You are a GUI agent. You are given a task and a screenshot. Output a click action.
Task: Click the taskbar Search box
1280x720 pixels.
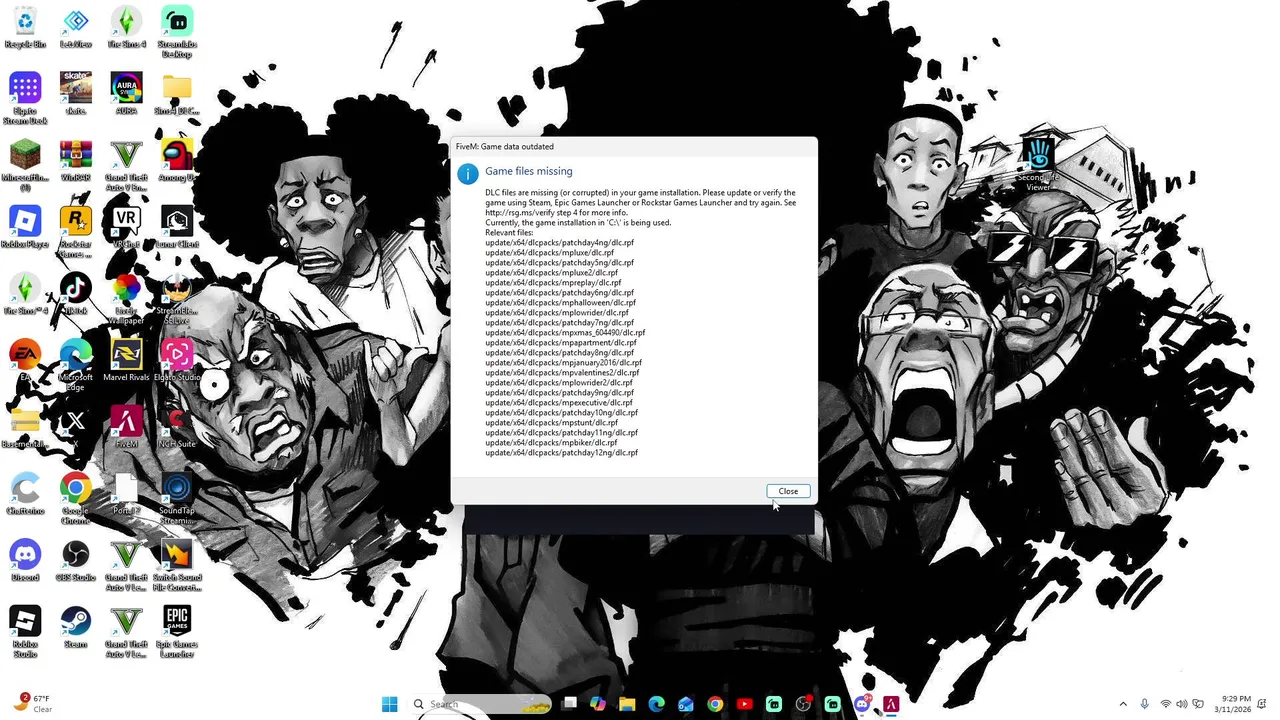[x=481, y=704]
